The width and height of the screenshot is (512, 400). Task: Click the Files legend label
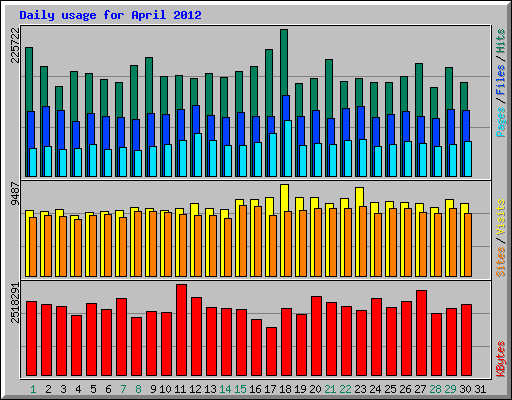(x=501, y=80)
